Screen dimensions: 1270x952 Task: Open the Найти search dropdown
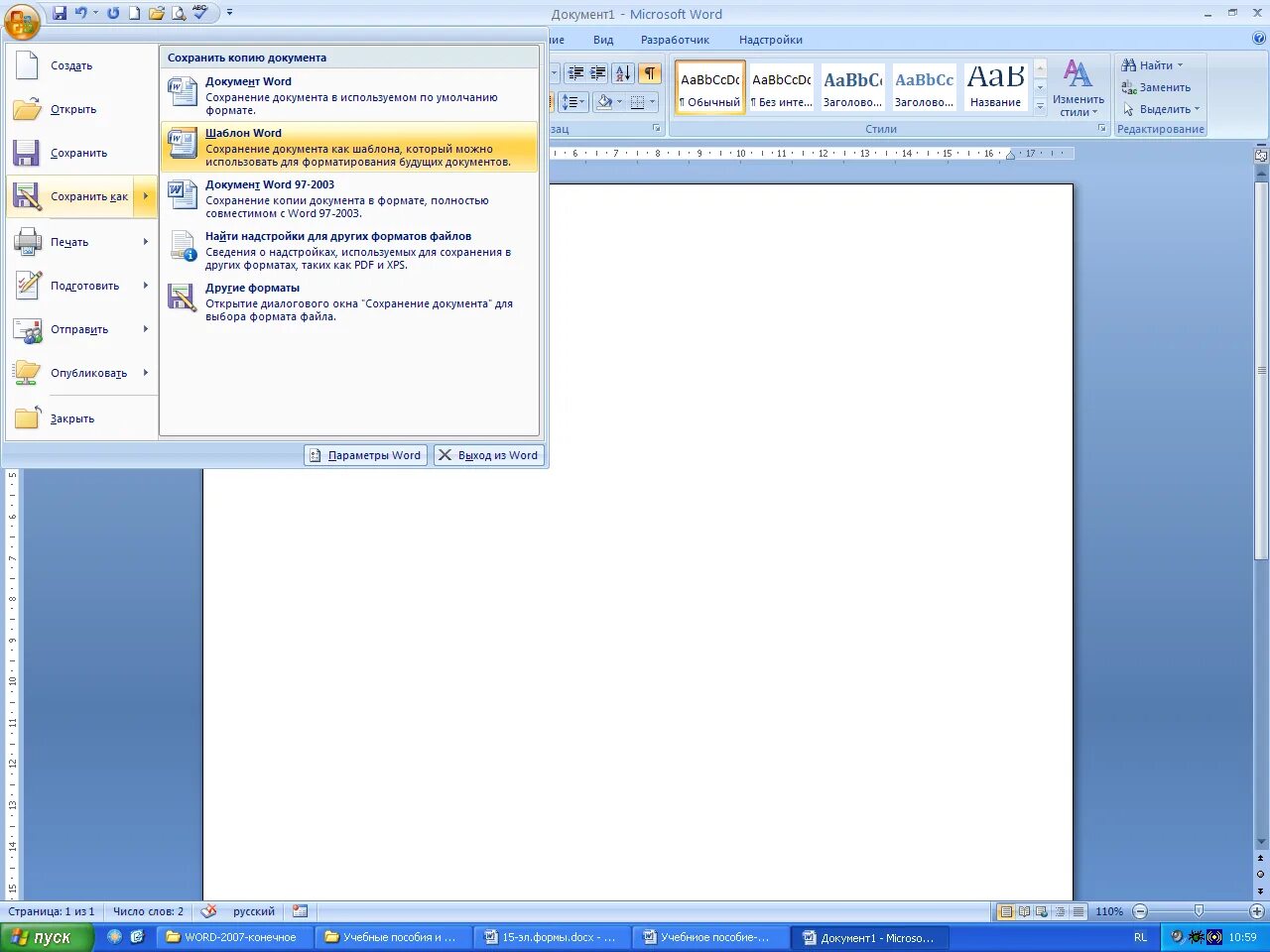click(x=1153, y=65)
